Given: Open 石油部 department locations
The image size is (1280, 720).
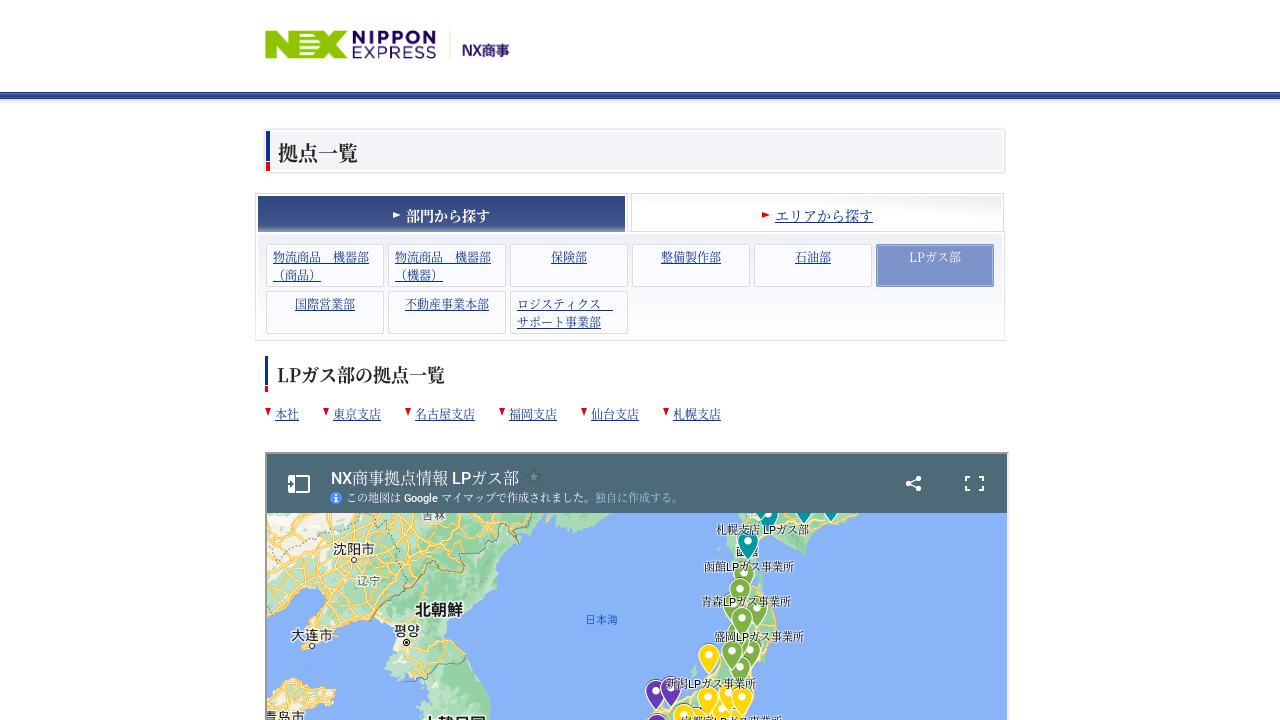Looking at the screenshot, I should pyautogui.click(x=813, y=258).
